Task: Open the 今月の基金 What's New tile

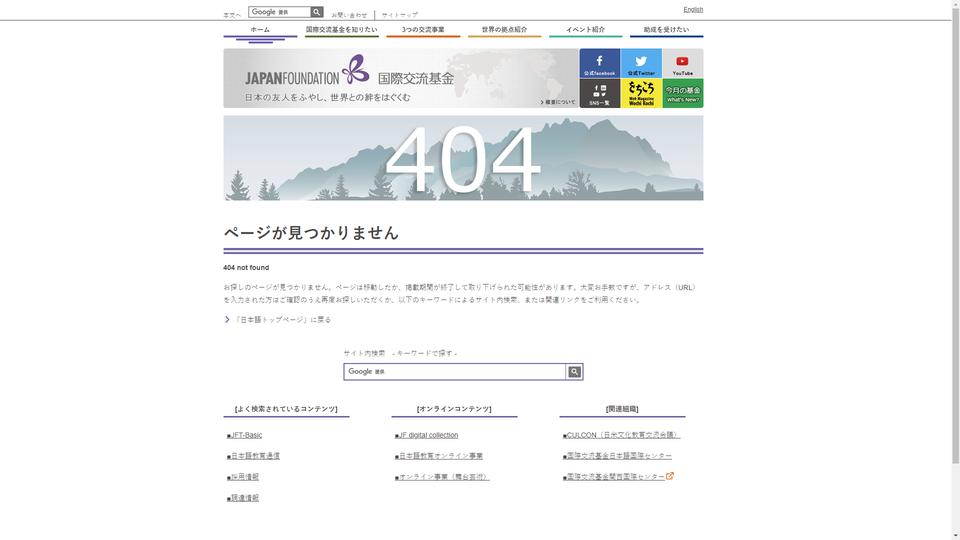Action: click(x=683, y=93)
